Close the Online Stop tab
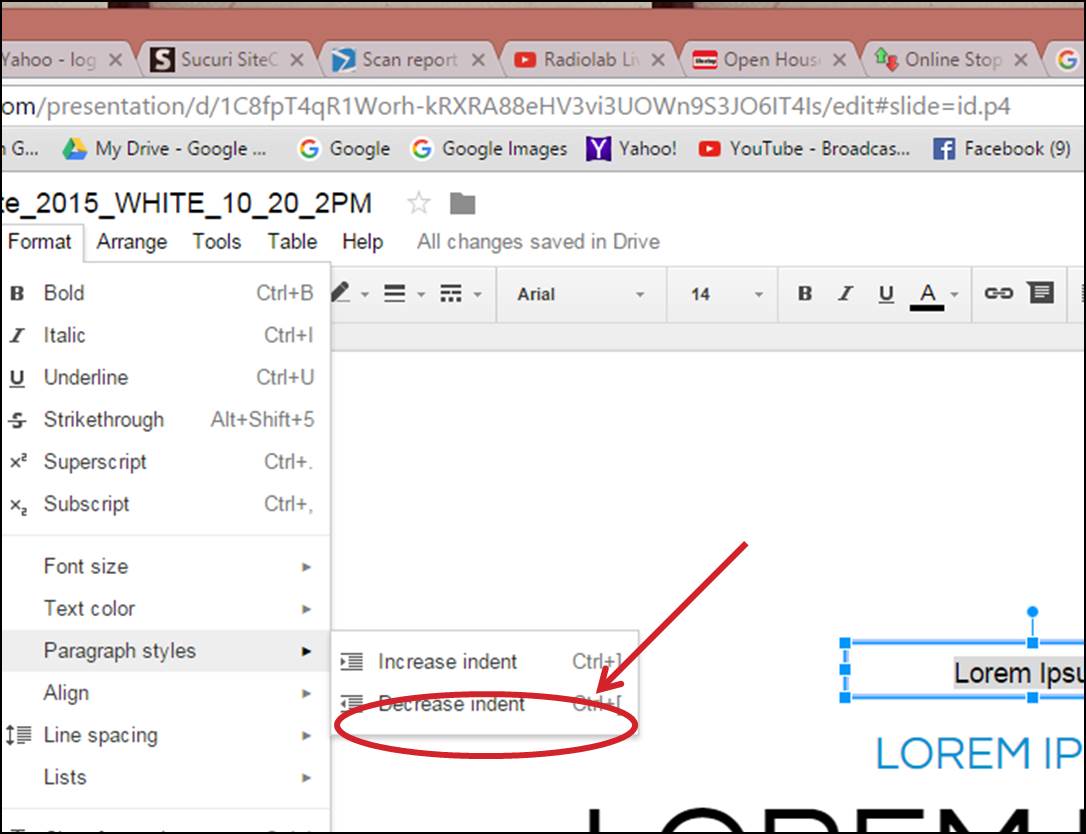 coord(1020,60)
